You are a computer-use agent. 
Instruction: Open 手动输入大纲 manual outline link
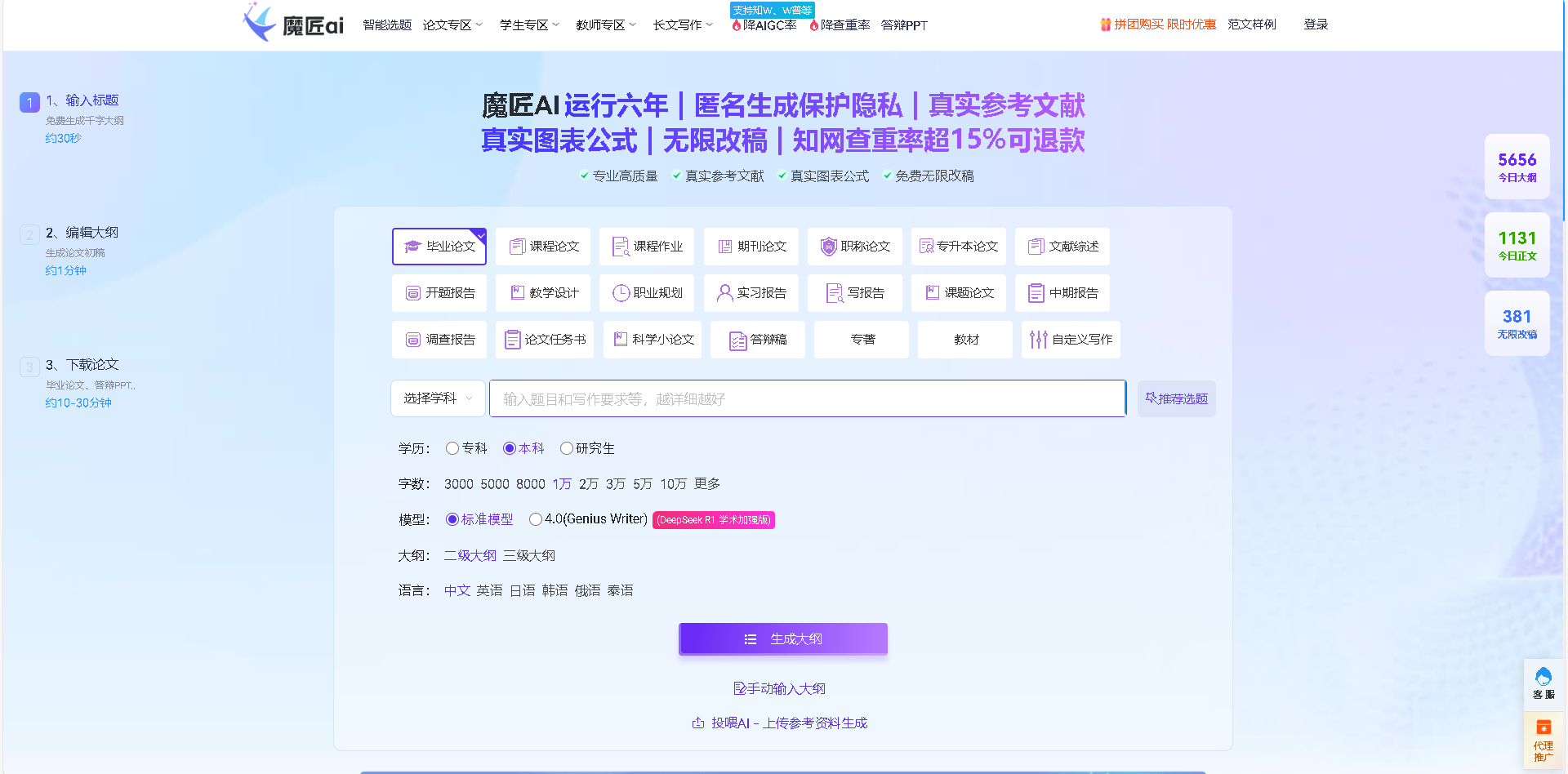tap(782, 688)
